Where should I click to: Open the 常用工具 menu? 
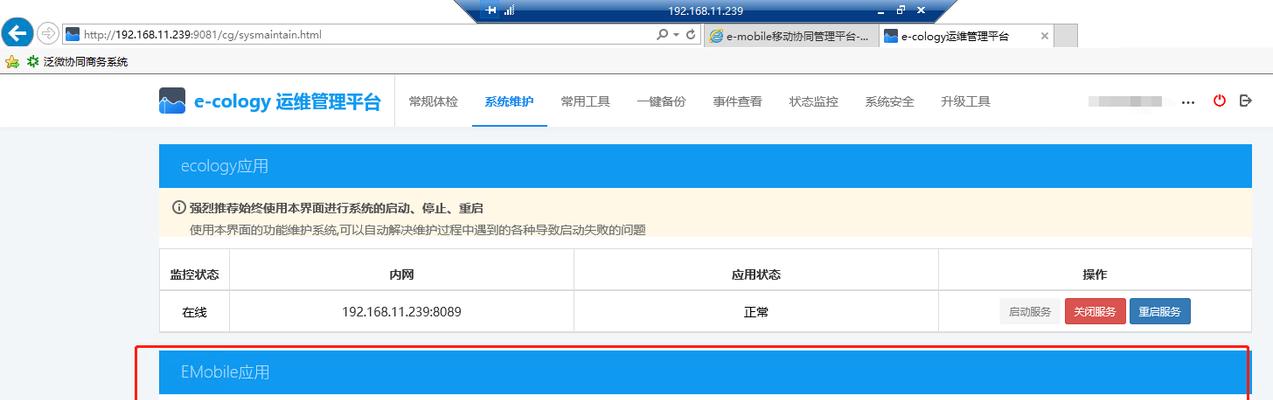coord(585,102)
